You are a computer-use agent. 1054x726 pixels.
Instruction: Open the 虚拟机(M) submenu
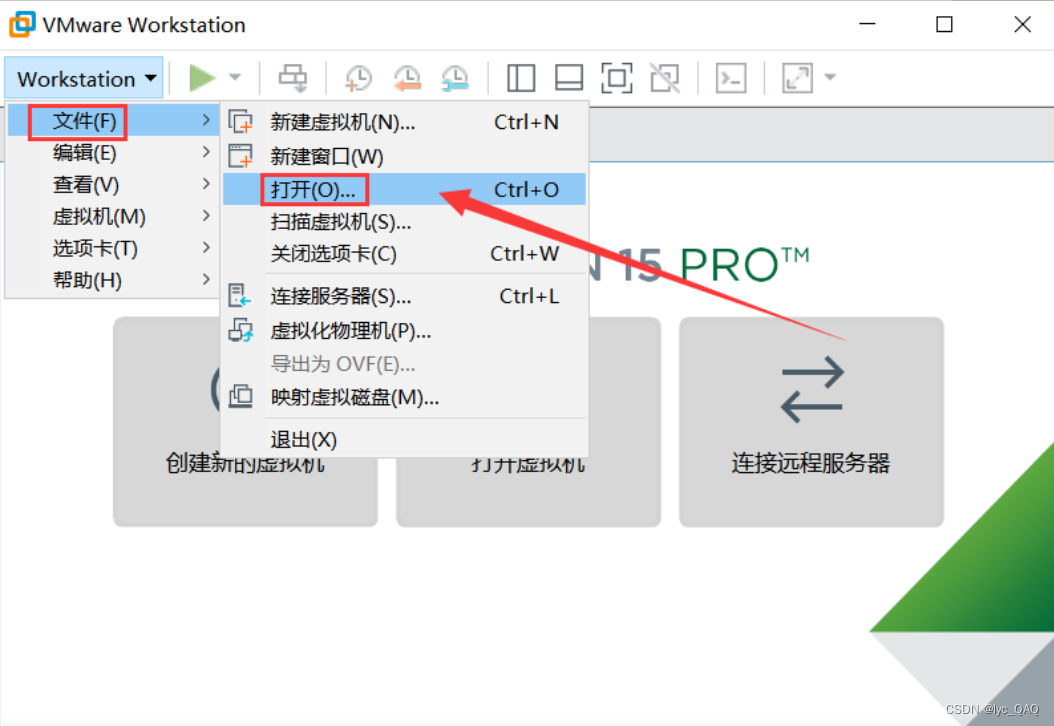click(113, 216)
